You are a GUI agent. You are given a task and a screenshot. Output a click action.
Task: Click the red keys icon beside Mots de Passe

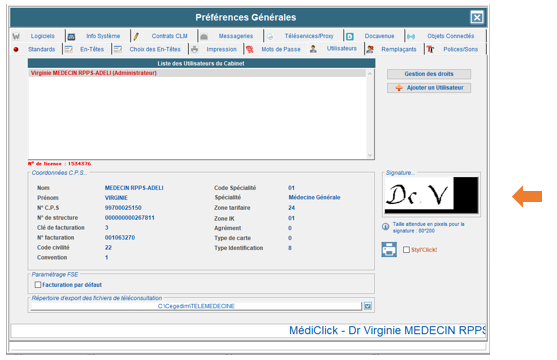point(250,49)
